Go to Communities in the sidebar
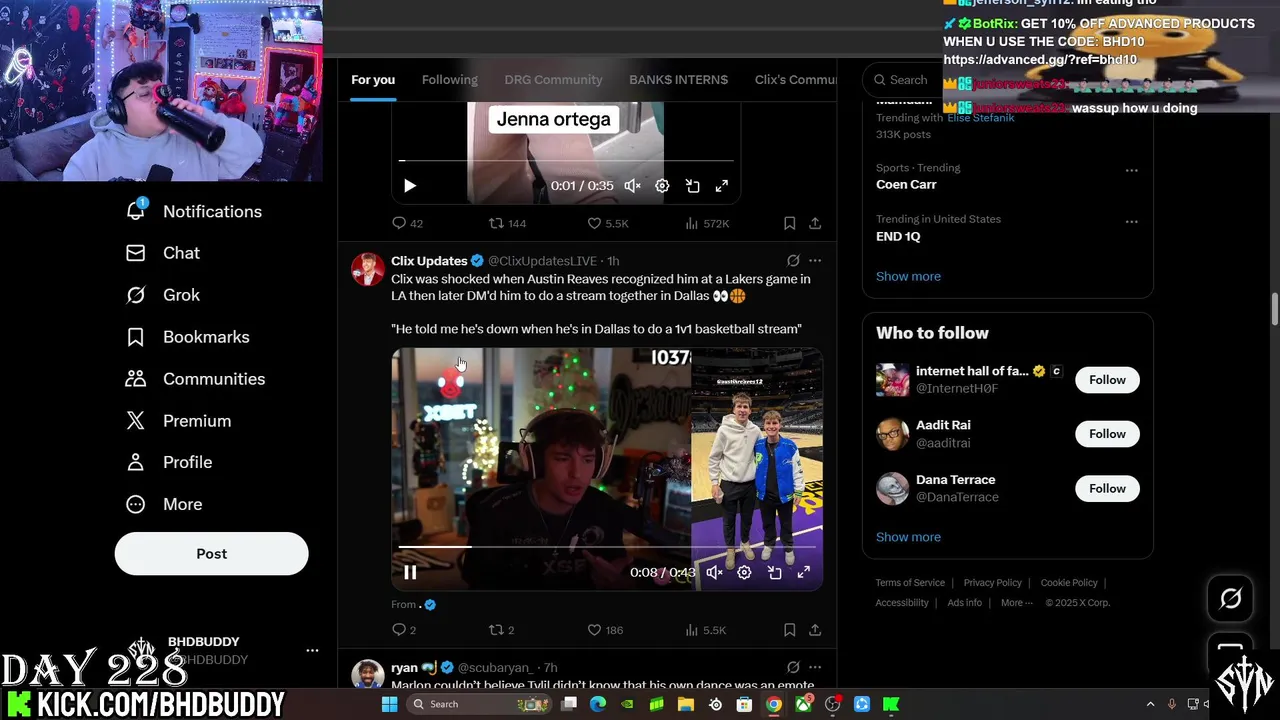 click(x=195, y=379)
